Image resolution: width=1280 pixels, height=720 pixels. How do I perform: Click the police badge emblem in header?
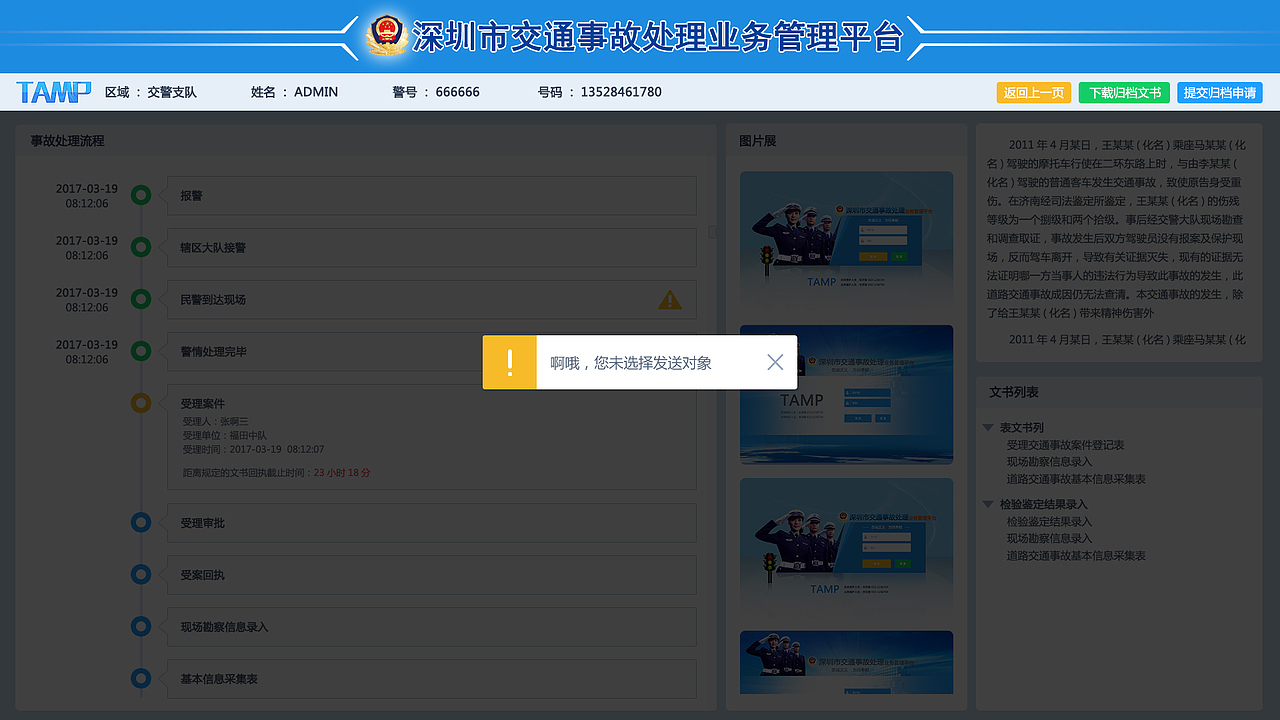click(387, 35)
